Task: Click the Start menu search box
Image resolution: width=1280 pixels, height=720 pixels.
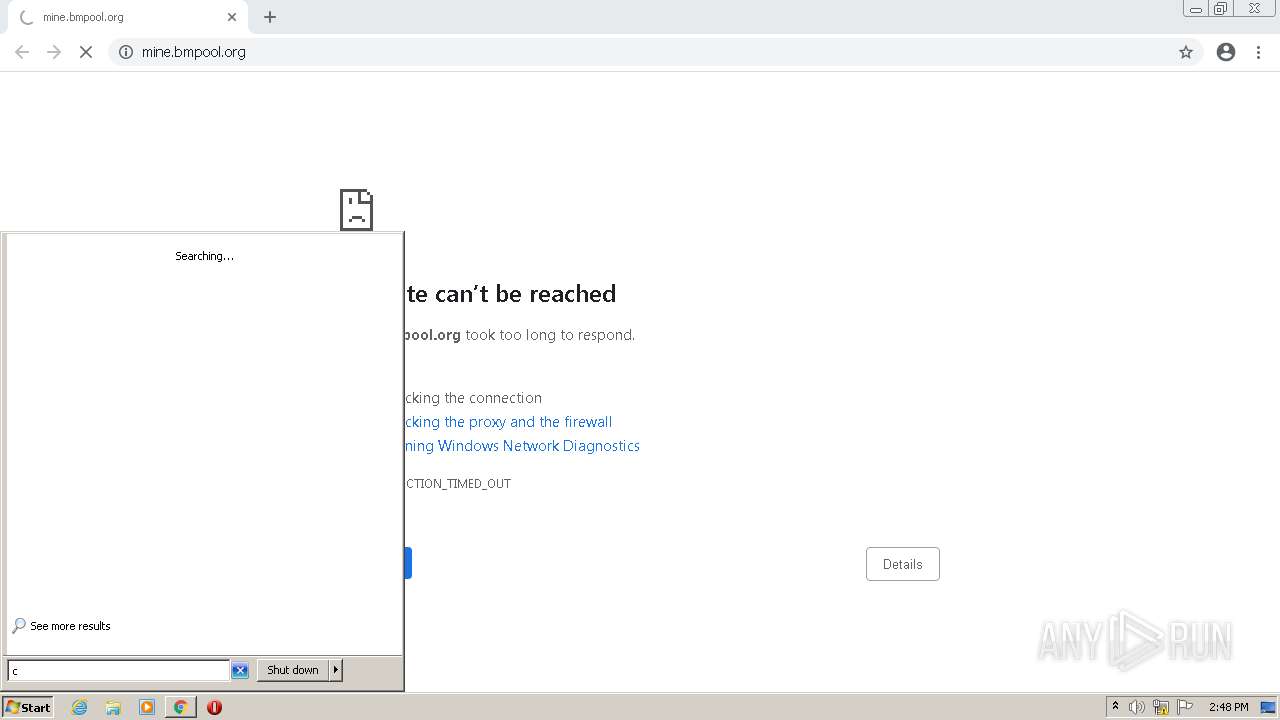Action: 118,671
